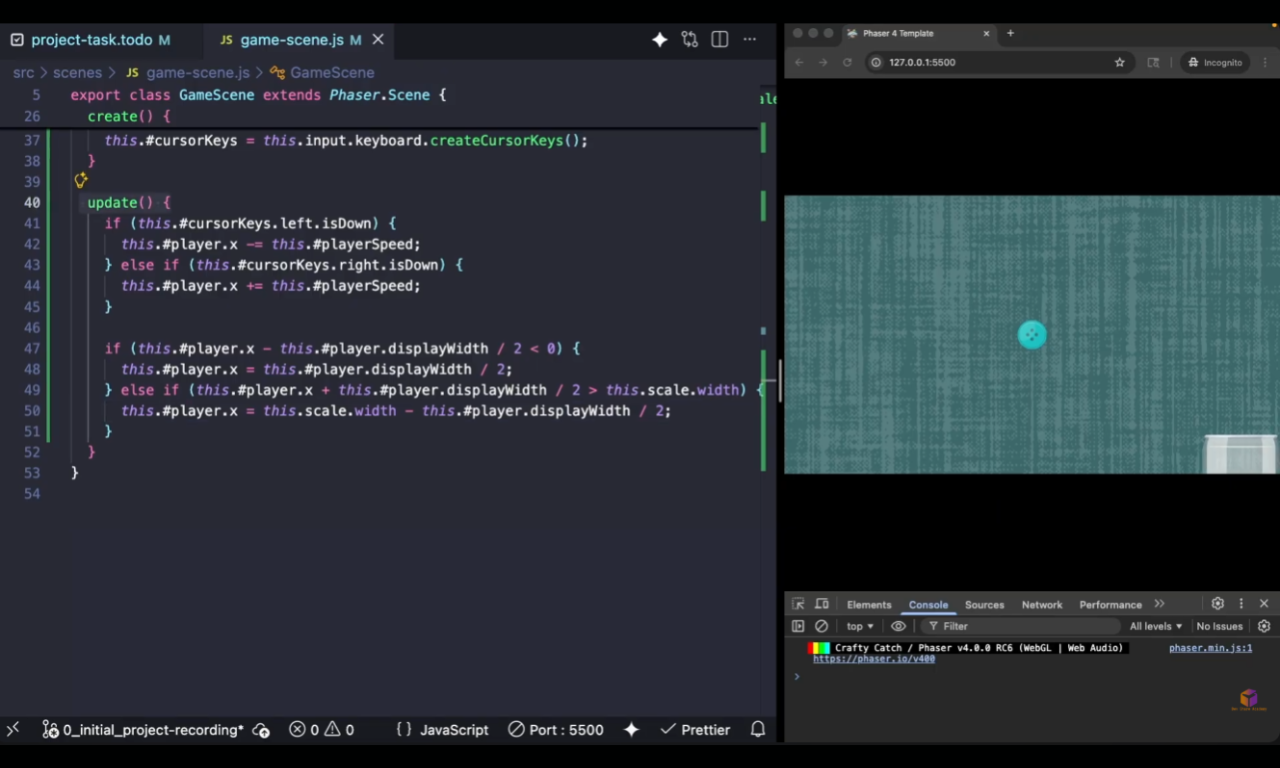Toggle the console sidebar panel
Screen dimensions: 1280x768
pyautogui.click(x=798, y=626)
